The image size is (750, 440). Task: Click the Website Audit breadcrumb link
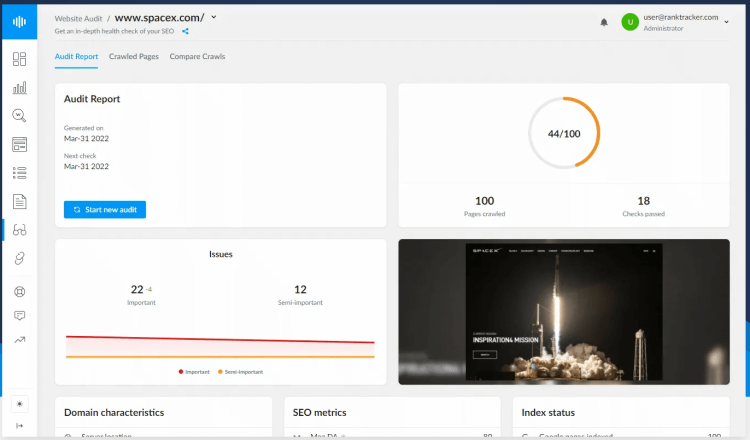pyautogui.click(x=78, y=19)
